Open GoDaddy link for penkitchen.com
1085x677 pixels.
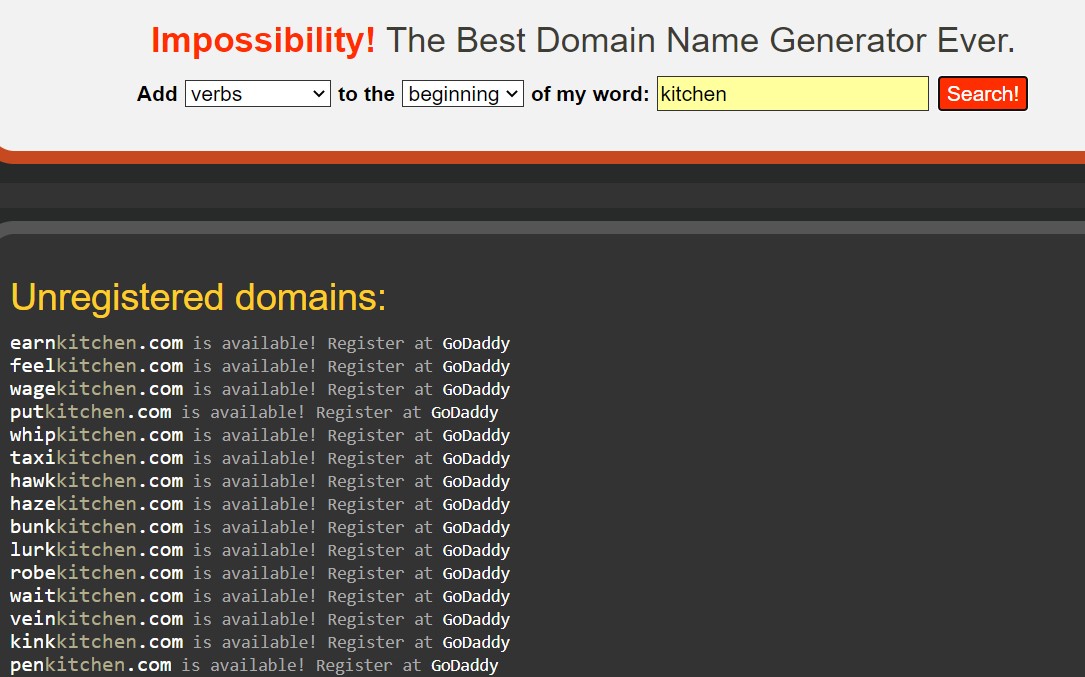pos(464,665)
